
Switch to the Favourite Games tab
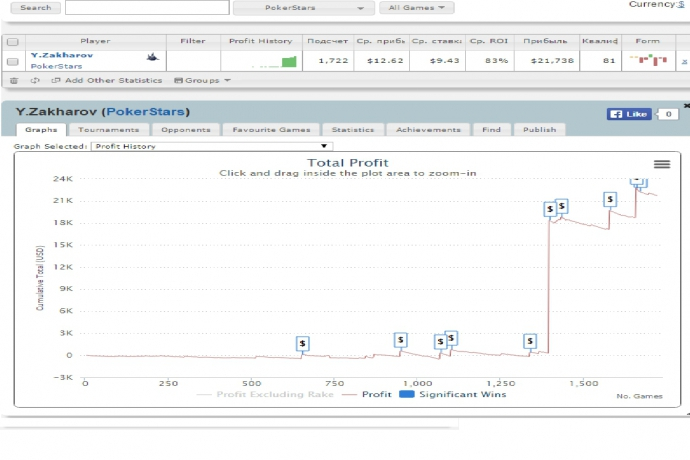pyautogui.click(x=272, y=130)
